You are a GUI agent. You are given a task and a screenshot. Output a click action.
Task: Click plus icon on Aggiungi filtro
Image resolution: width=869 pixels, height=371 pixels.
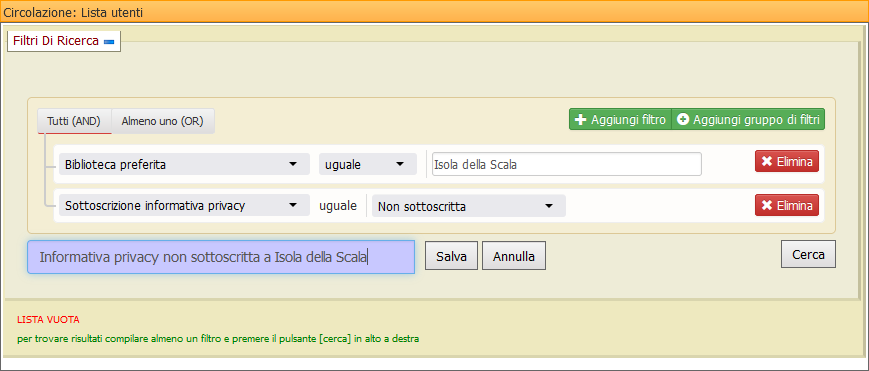[580, 120]
